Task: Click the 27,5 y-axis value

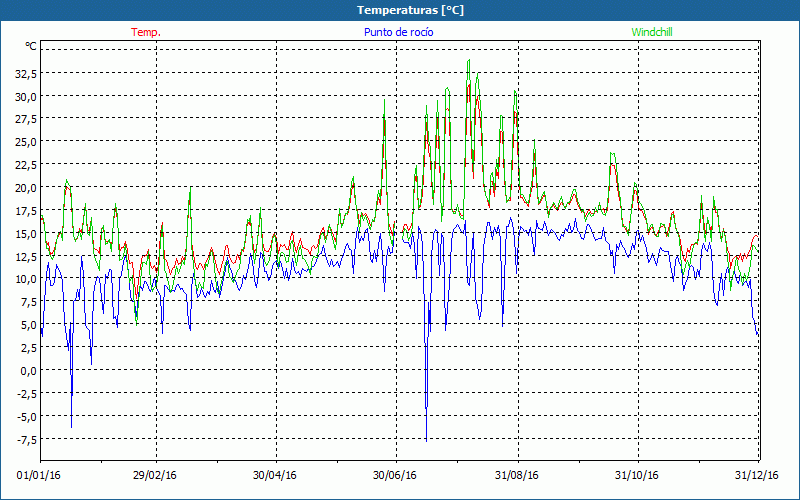Action: pos(26,119)
